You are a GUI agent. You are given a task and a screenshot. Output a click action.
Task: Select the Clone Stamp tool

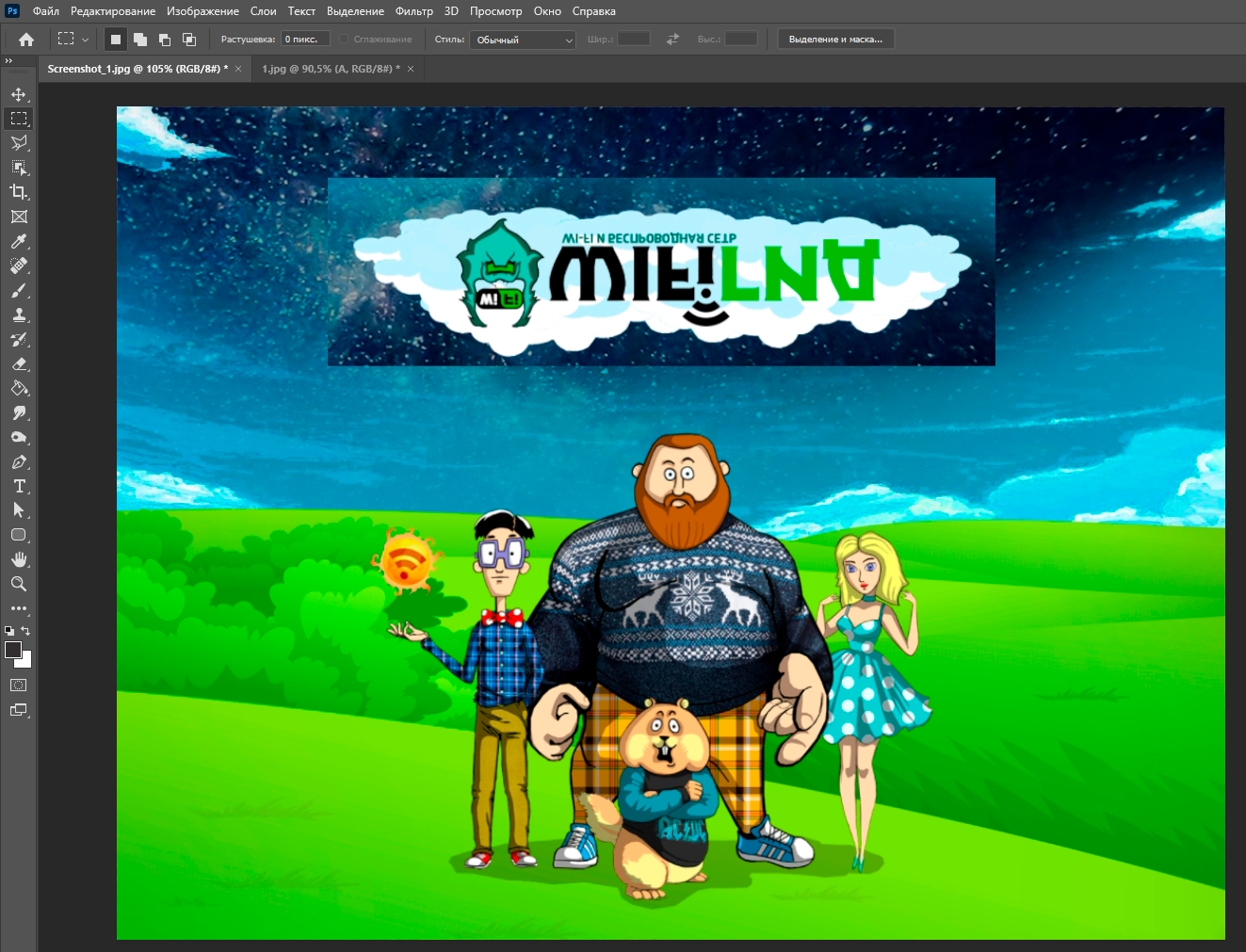[19, 315]
